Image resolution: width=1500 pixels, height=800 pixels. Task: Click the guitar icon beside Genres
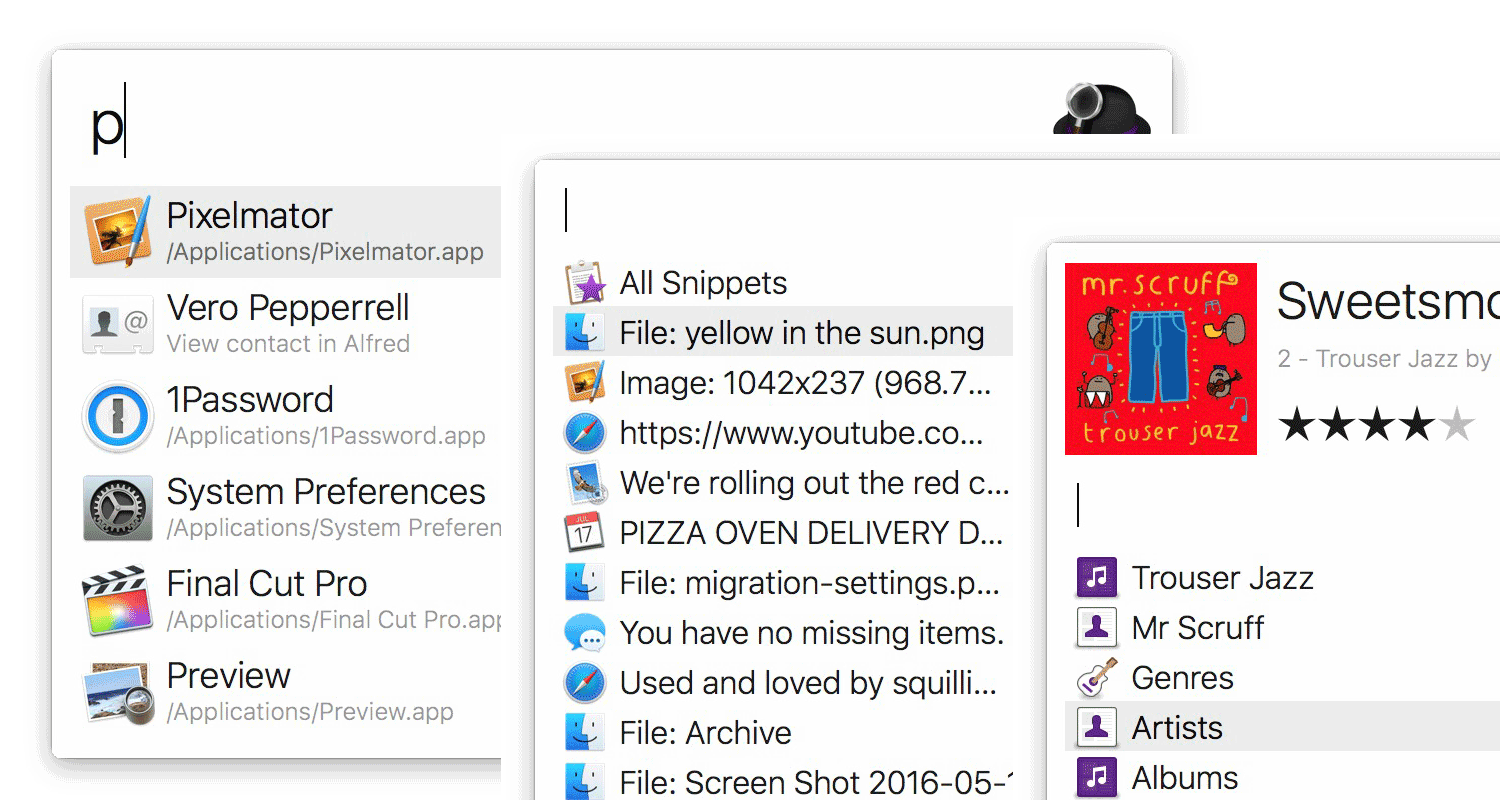tap(1097, 678)
